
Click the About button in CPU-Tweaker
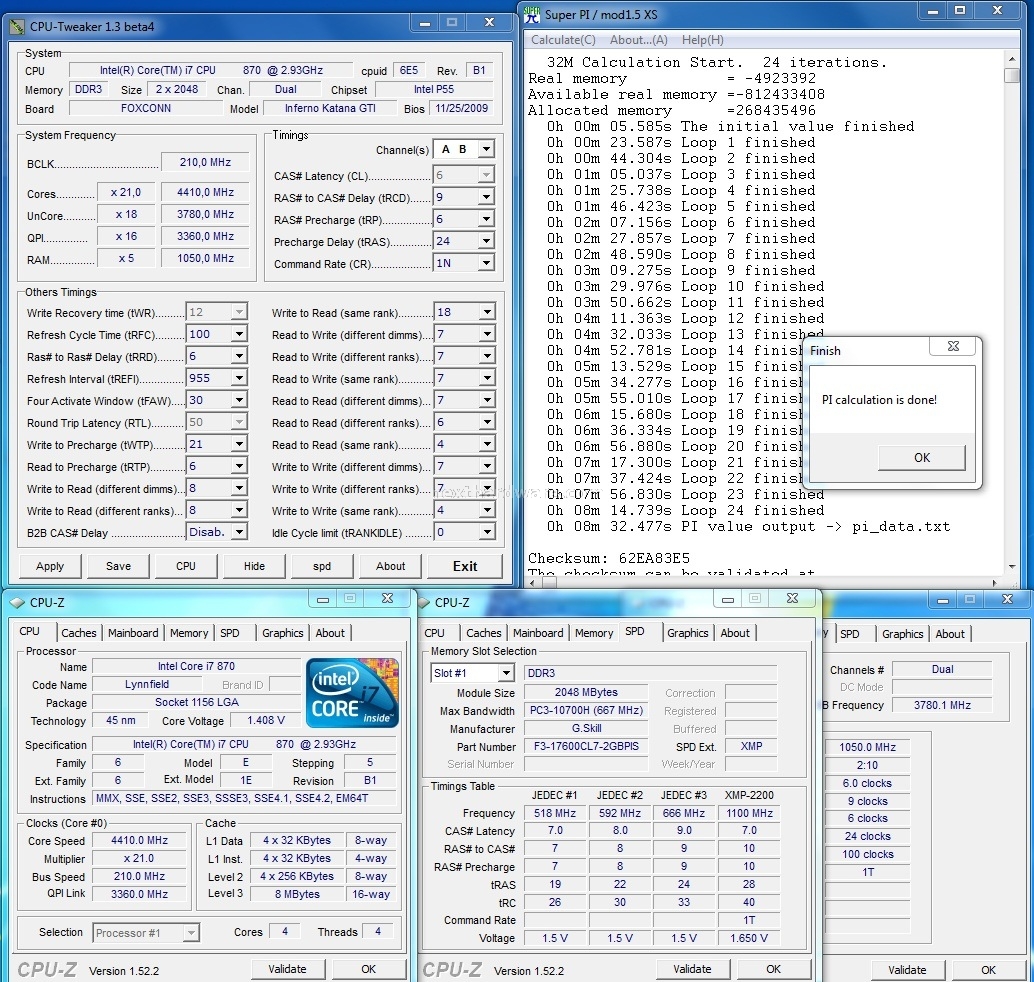coord(390,567)
